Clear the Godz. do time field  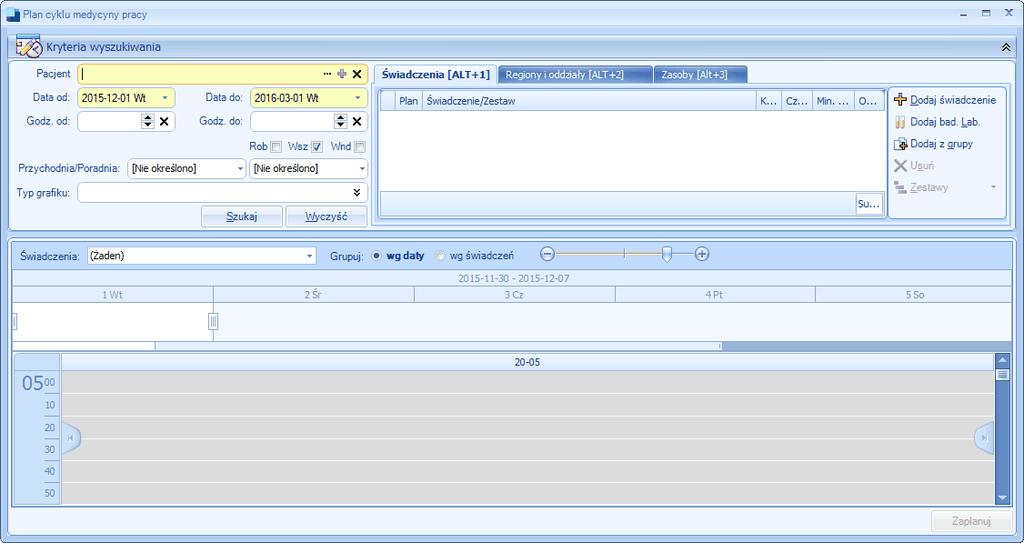357,122
